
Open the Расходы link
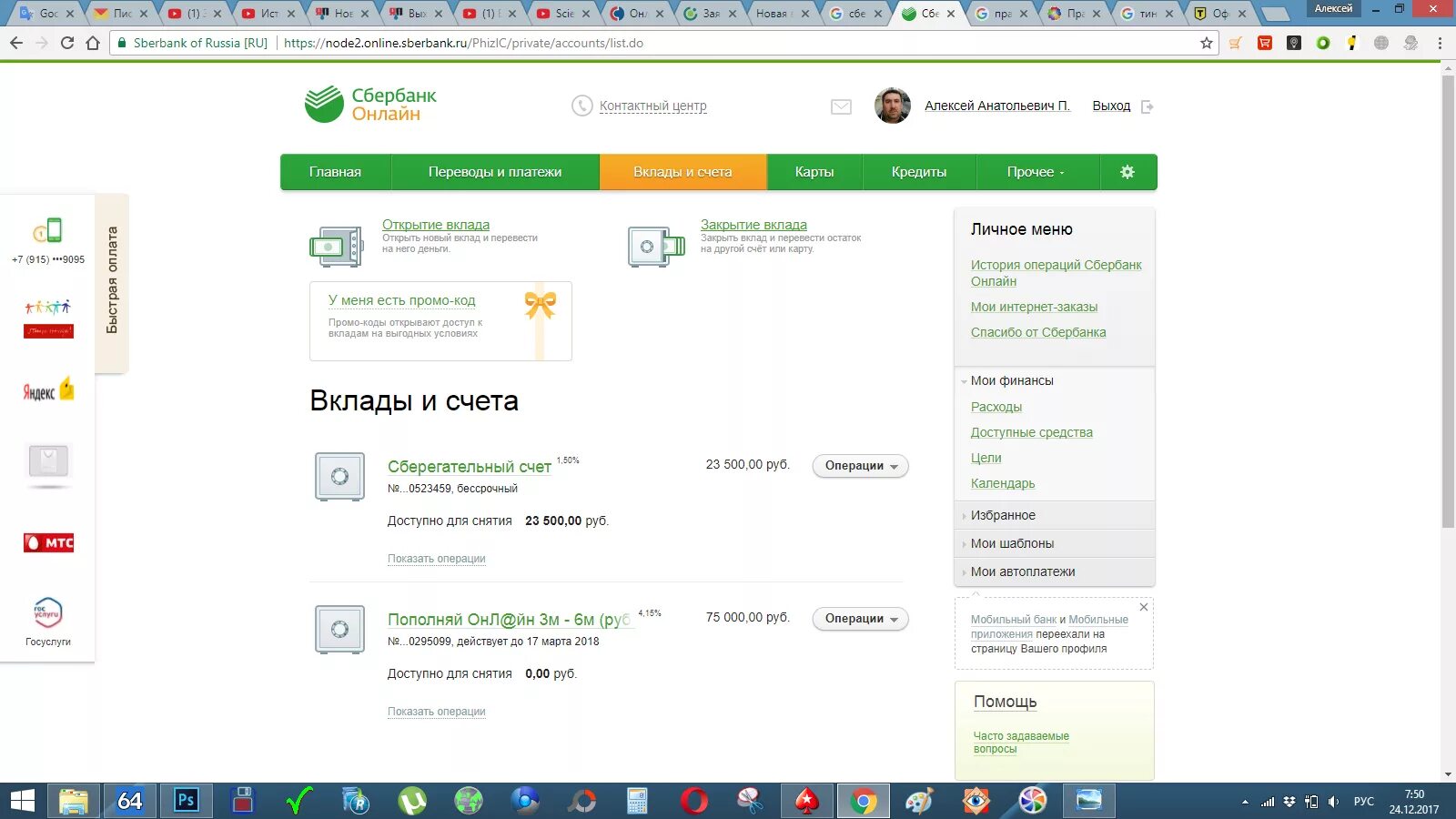pos(996,407)
